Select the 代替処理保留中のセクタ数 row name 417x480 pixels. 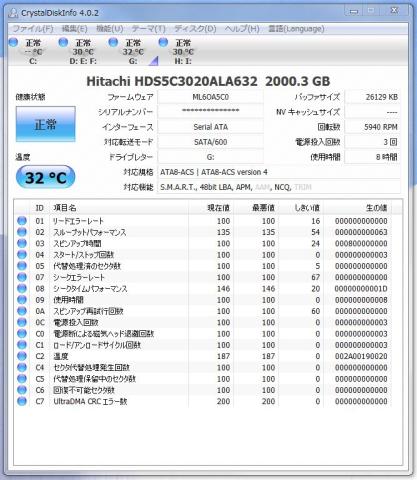click(95, 379)
